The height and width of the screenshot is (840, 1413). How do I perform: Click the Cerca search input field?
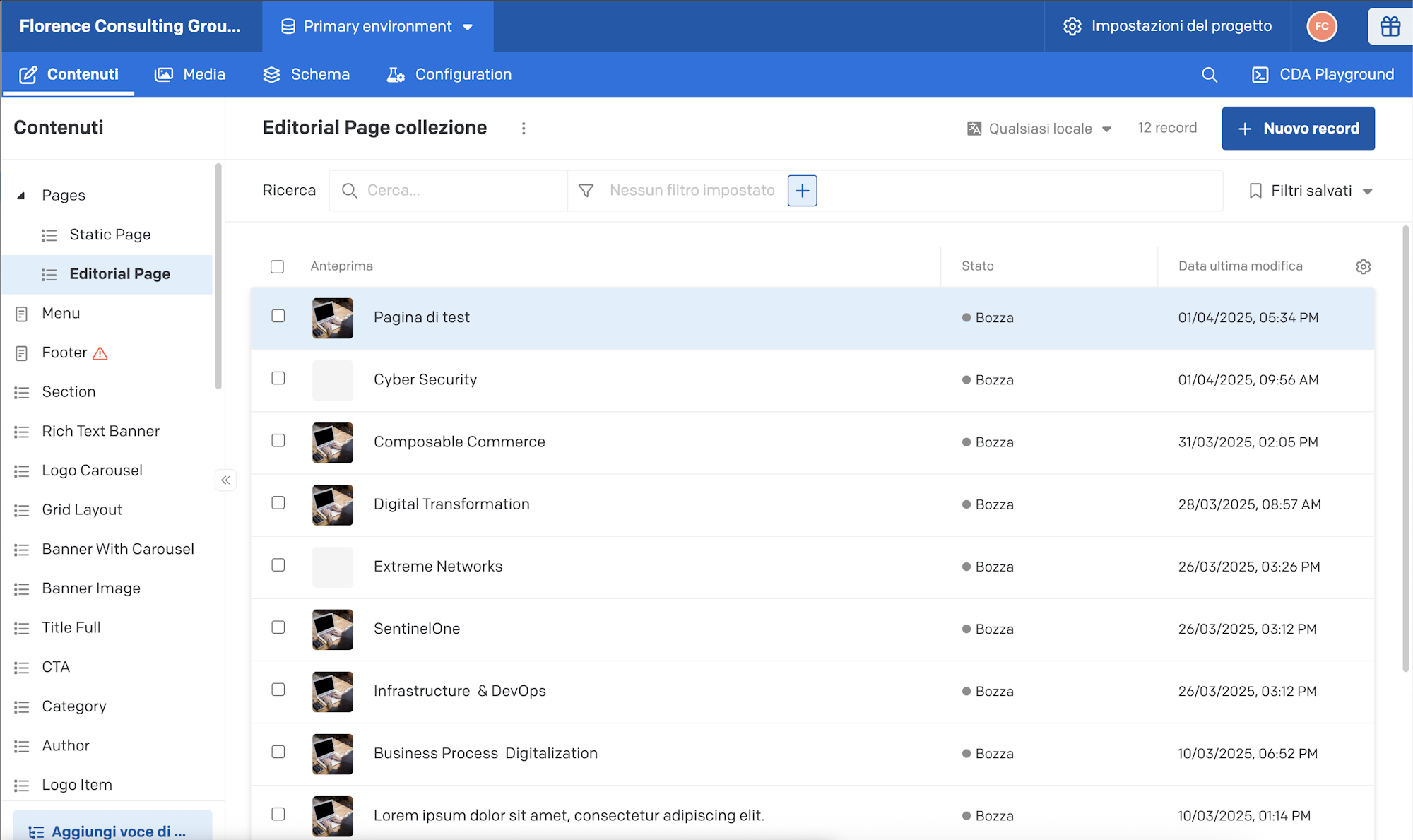(x=449, y=191)
